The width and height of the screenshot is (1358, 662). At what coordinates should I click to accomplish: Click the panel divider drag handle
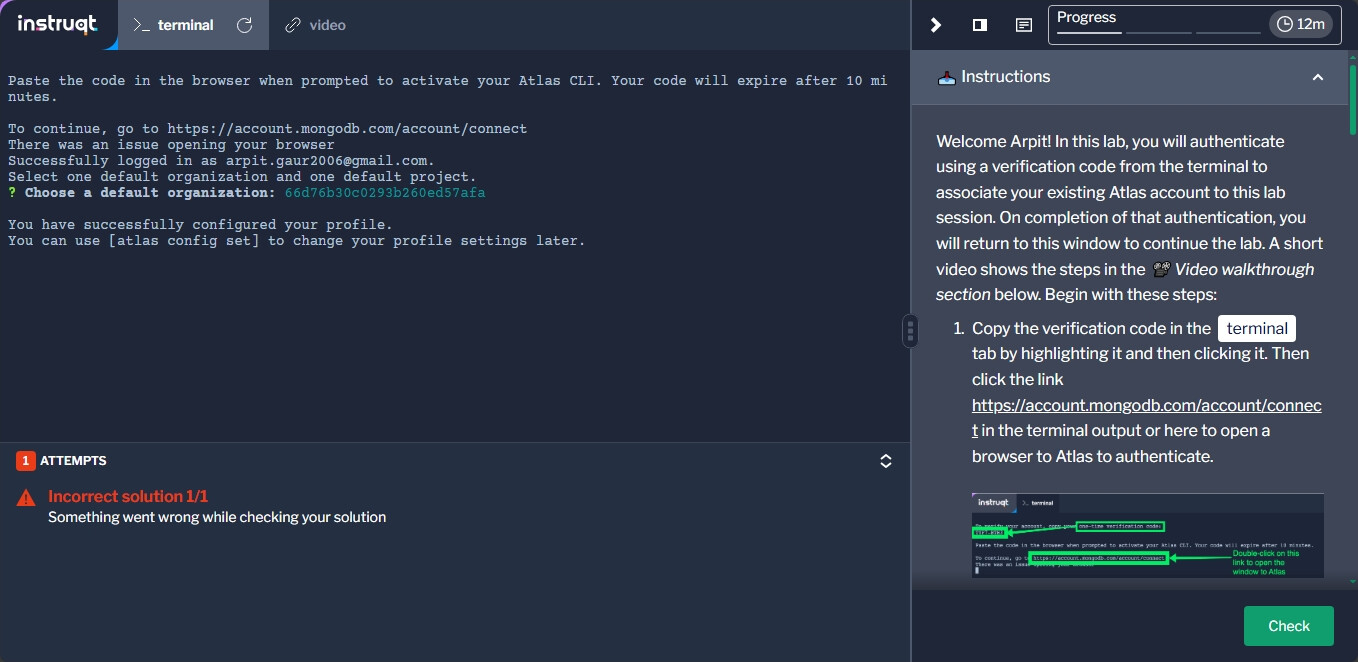(910, 331)
